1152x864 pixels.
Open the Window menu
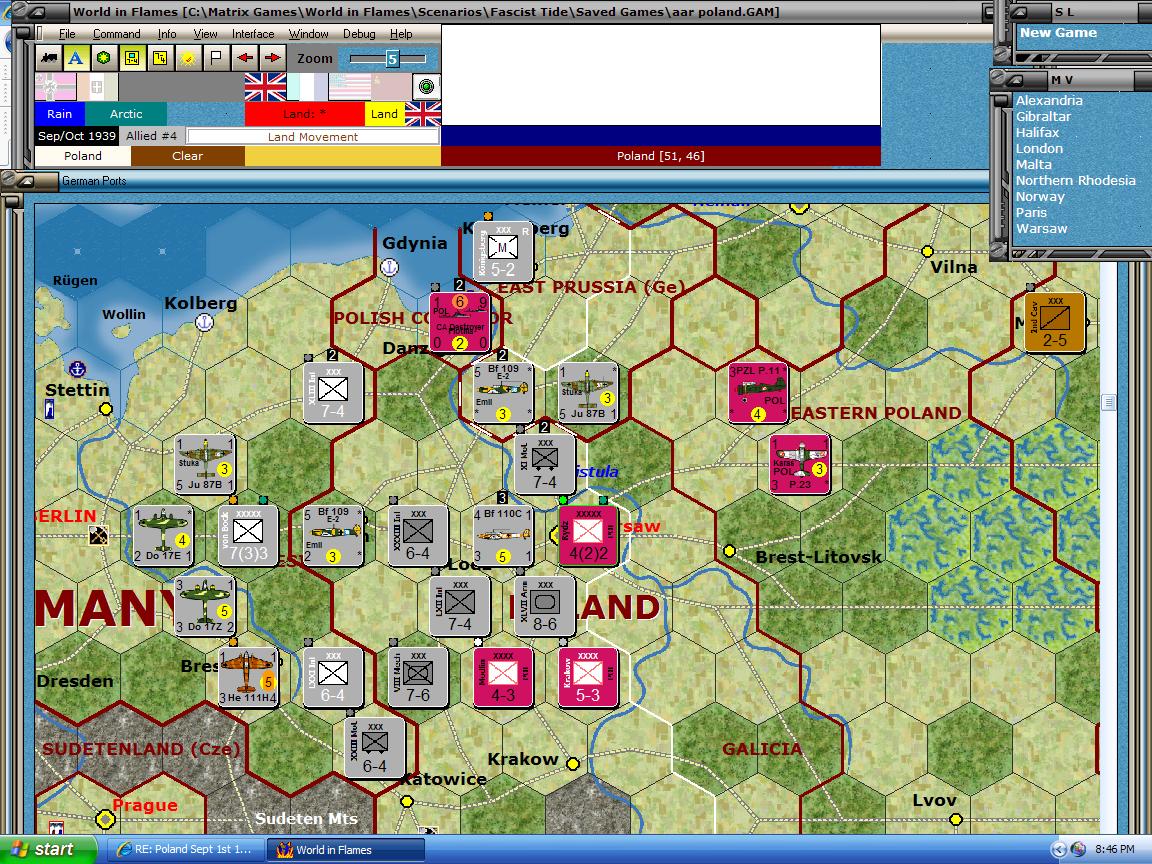tap(308, 34)
